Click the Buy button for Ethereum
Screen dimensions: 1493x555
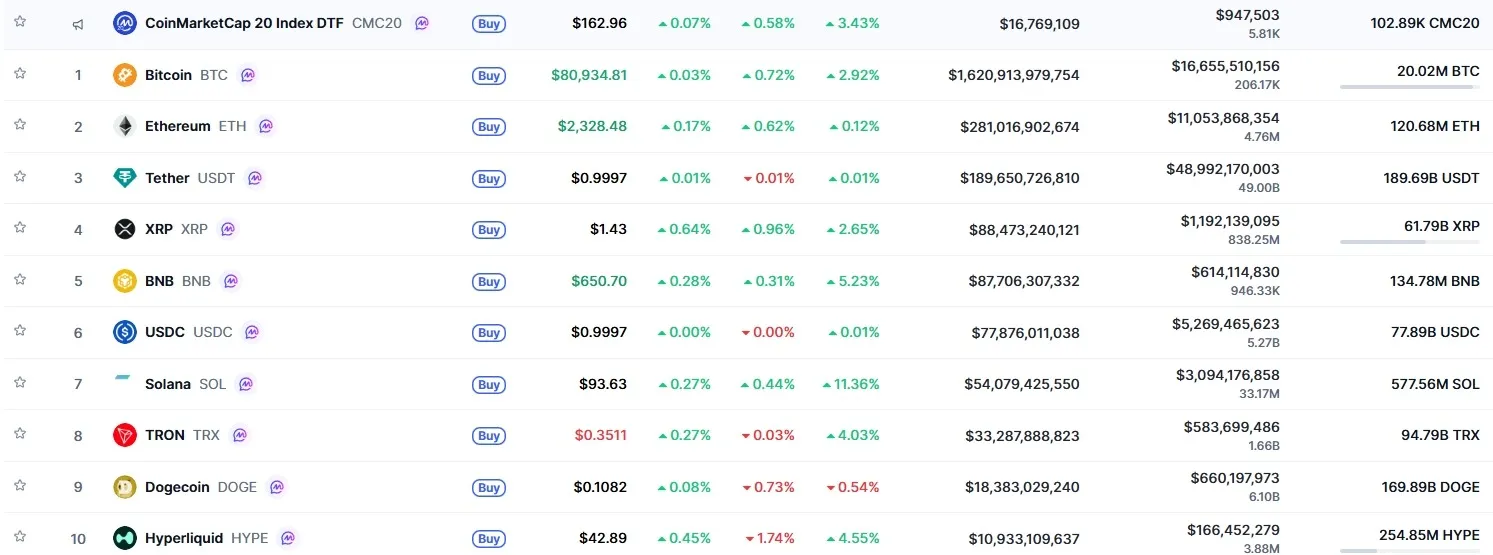click(489, 127)
